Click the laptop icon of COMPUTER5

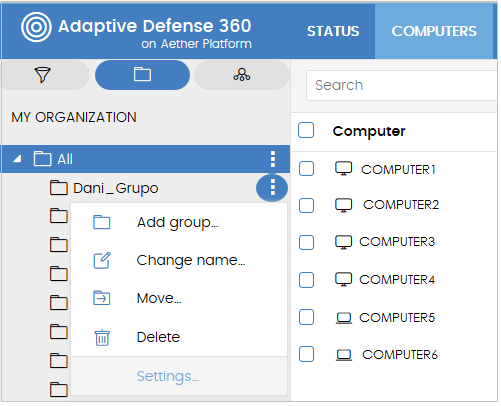(x=344, y=318)
